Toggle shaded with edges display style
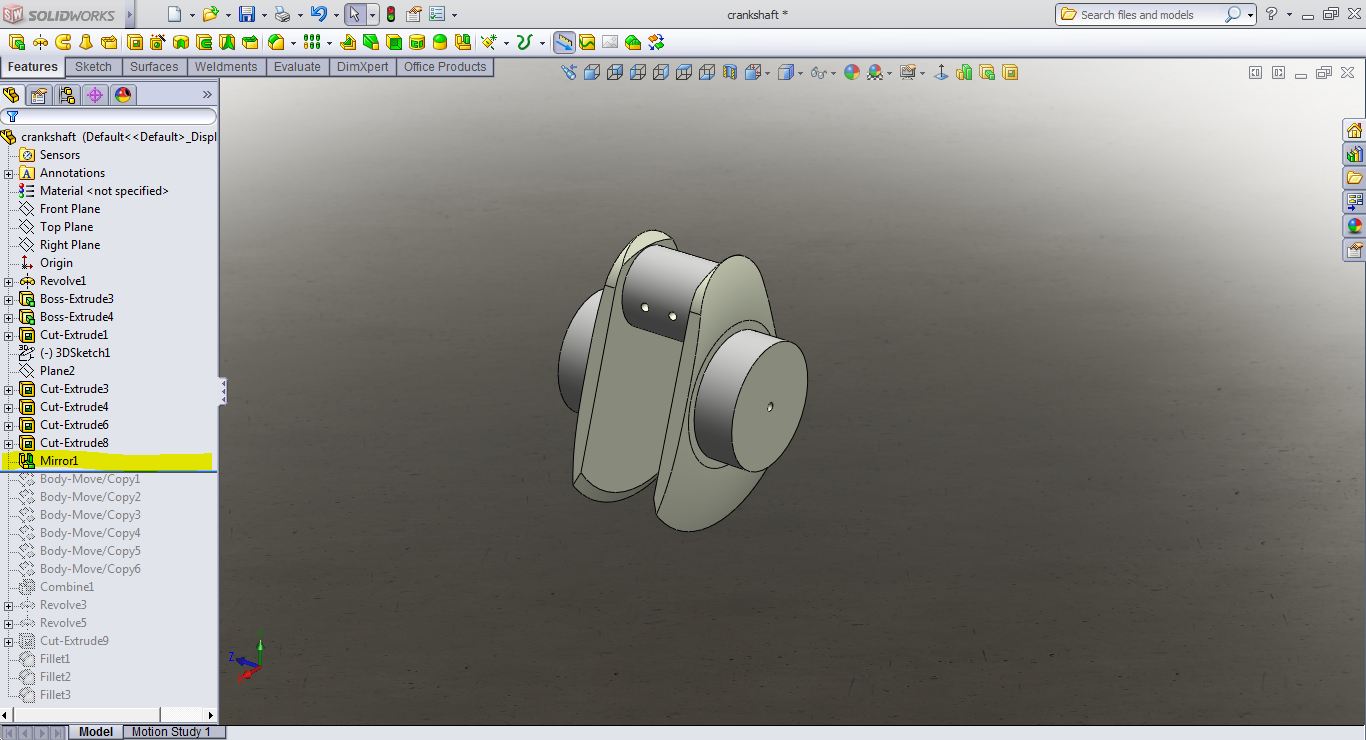The image size is (1366, 740). [x=787, y=72]
